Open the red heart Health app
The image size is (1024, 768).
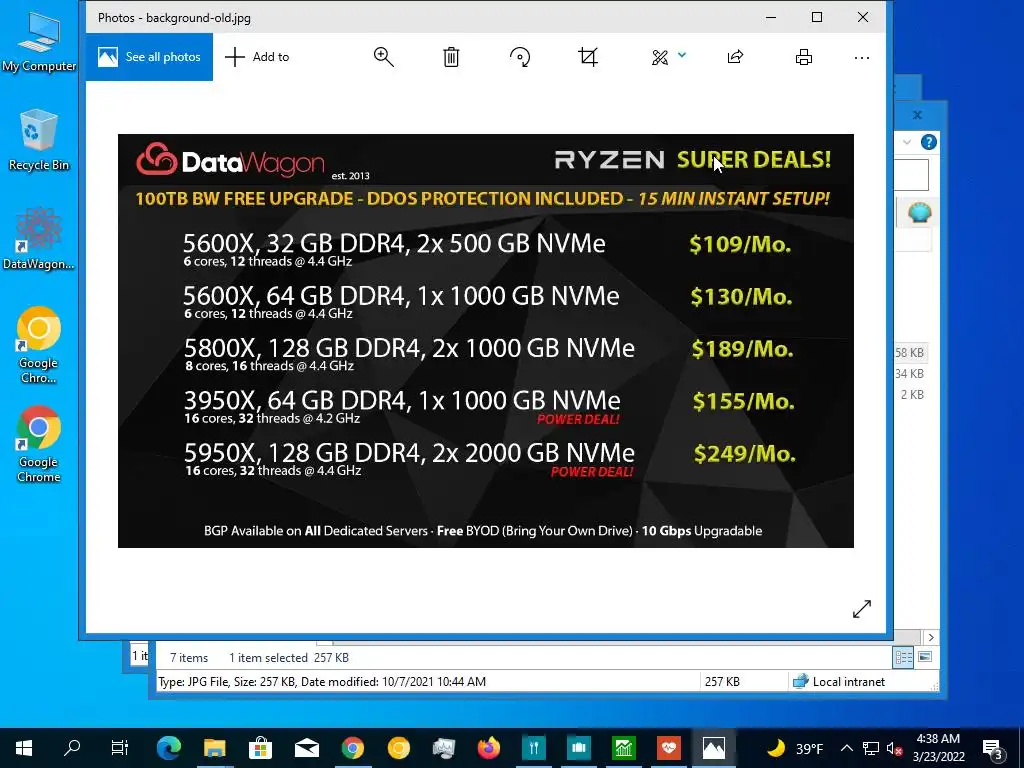pos(669,748)
